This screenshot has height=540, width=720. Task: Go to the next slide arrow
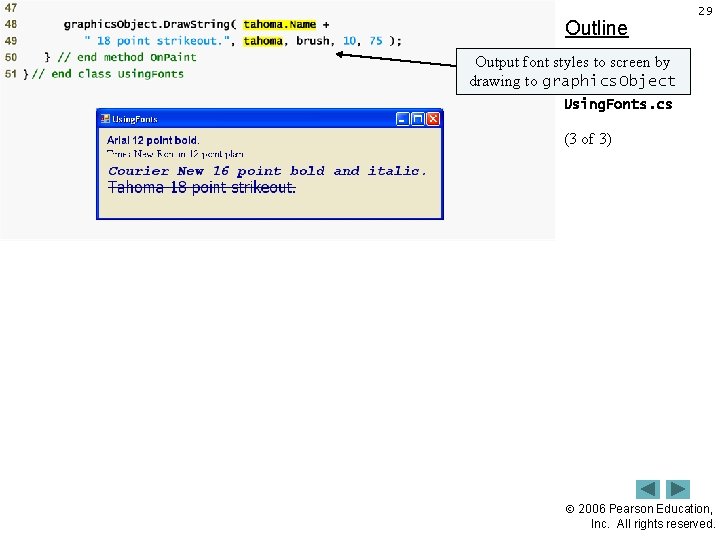tap(678, 489)
